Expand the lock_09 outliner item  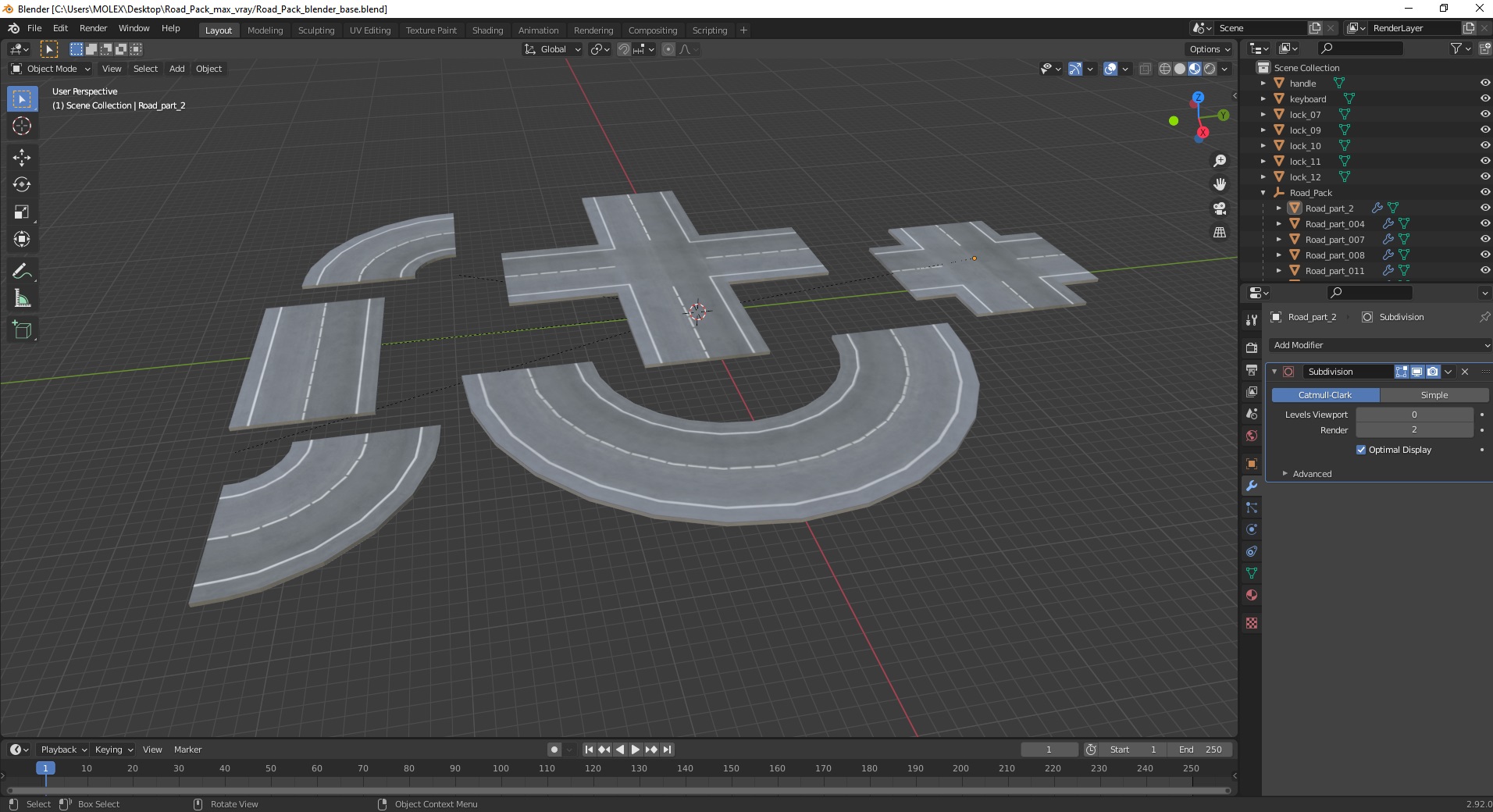[x=1263, y=130]
